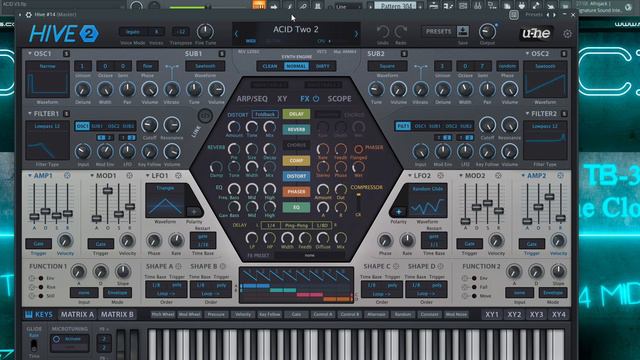Select NORMAL synth engine
Screen dimensions: 640x360
coord(296,66)
